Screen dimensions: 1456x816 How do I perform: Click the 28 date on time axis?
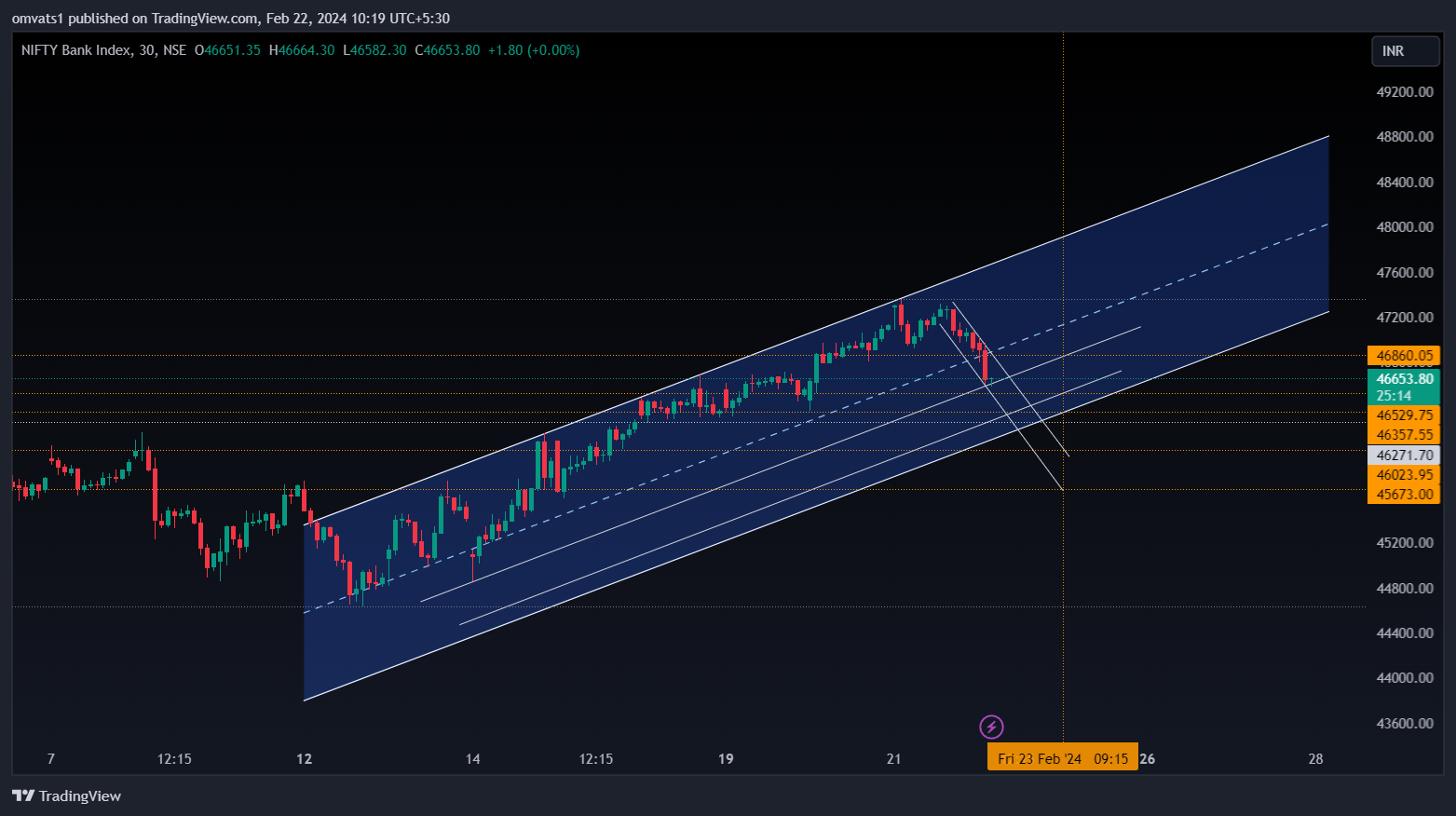click(x=1315, y=759)
